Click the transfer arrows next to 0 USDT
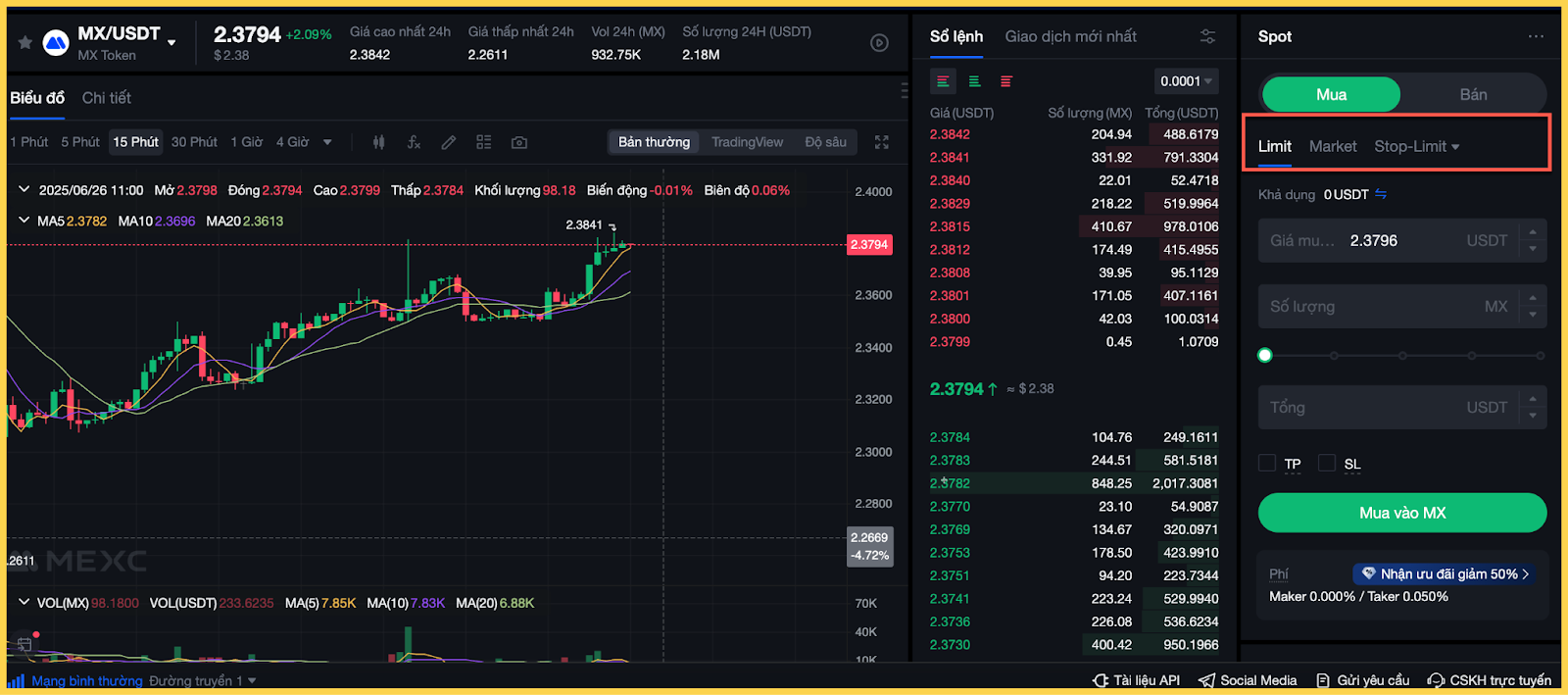1568x695 pixels. coord(1381,194)
